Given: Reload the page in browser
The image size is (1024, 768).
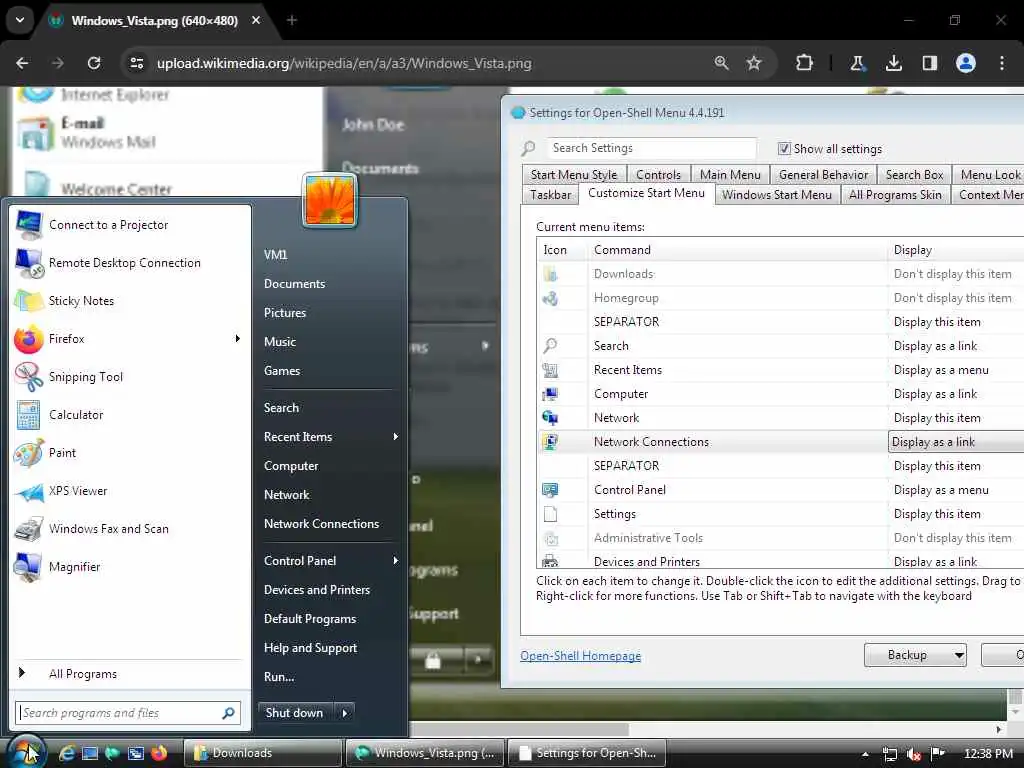Looking at the screenshot, I should (x=94, y=63).
